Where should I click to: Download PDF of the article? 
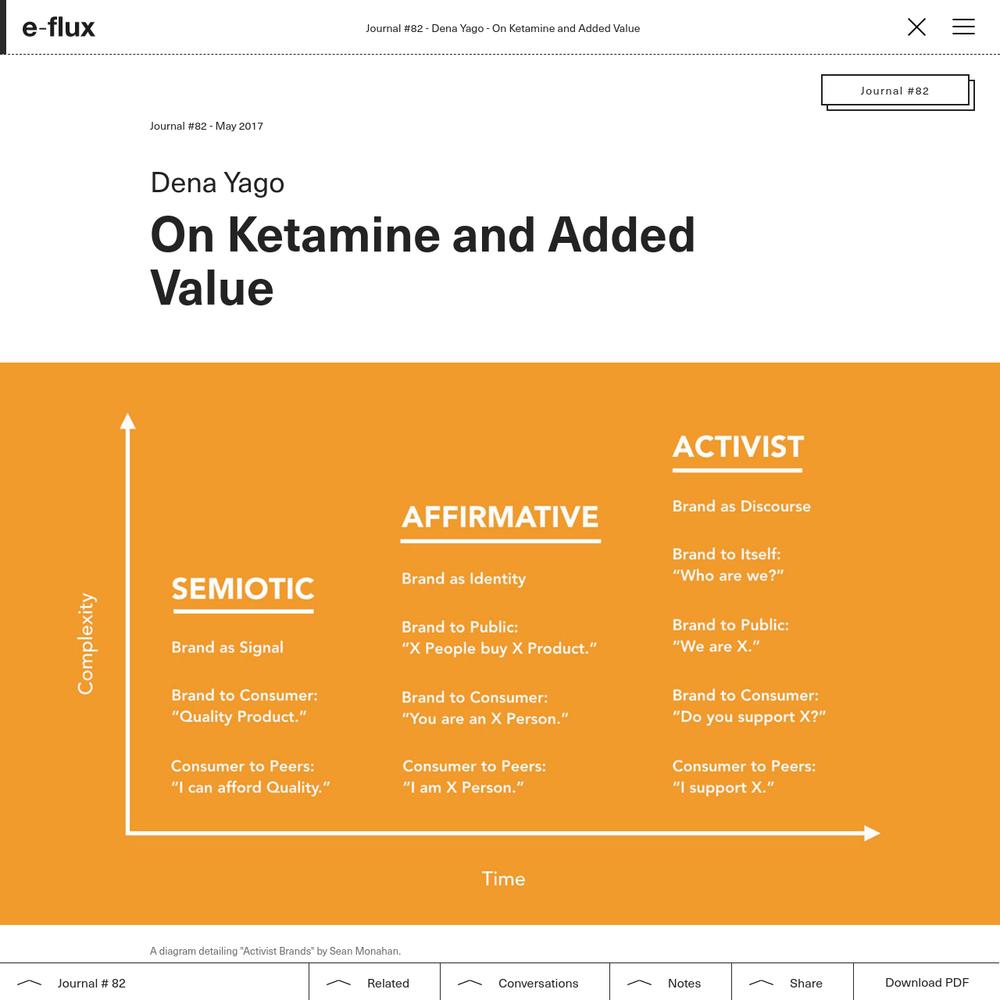click(x=927, y=982)
